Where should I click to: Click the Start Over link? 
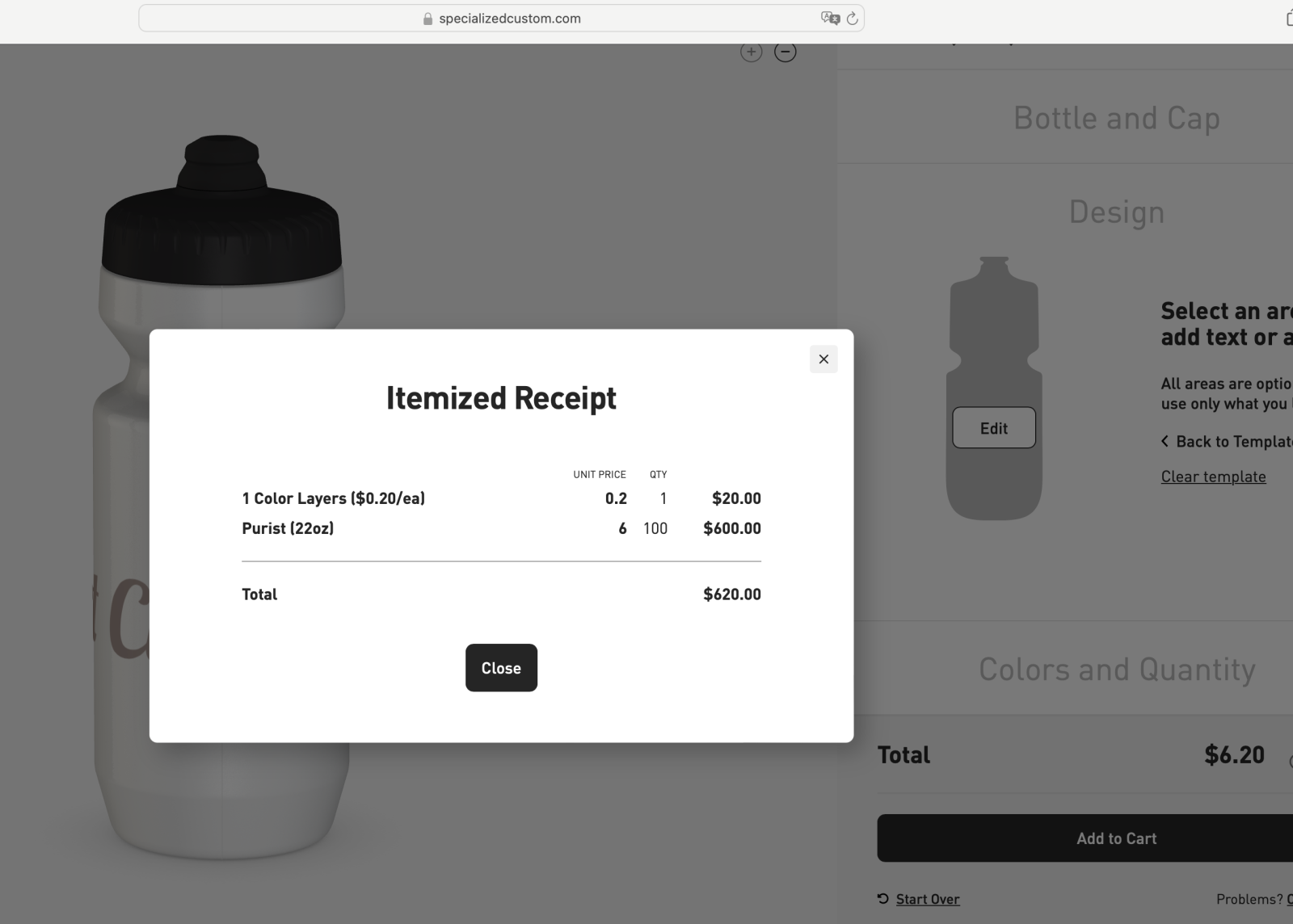(927, 899)
